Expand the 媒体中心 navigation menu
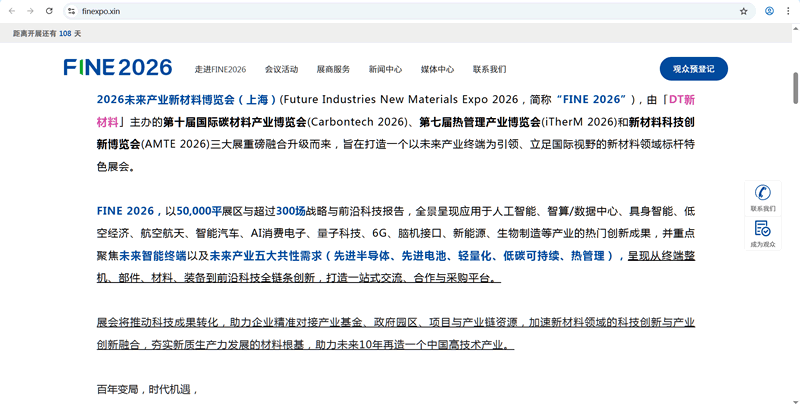This screenshot has width=800, height=406. click(437, 69)
